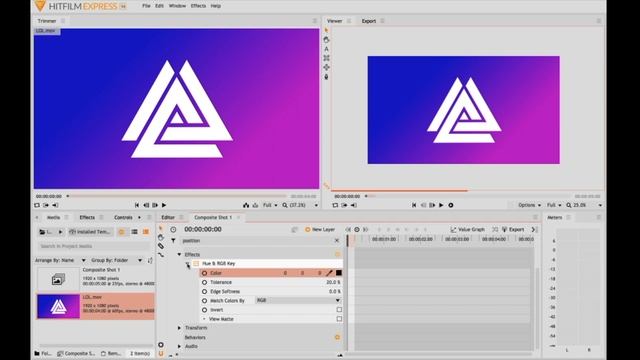Open the File menu
The image size is (640, 360).
pos(146,6)
